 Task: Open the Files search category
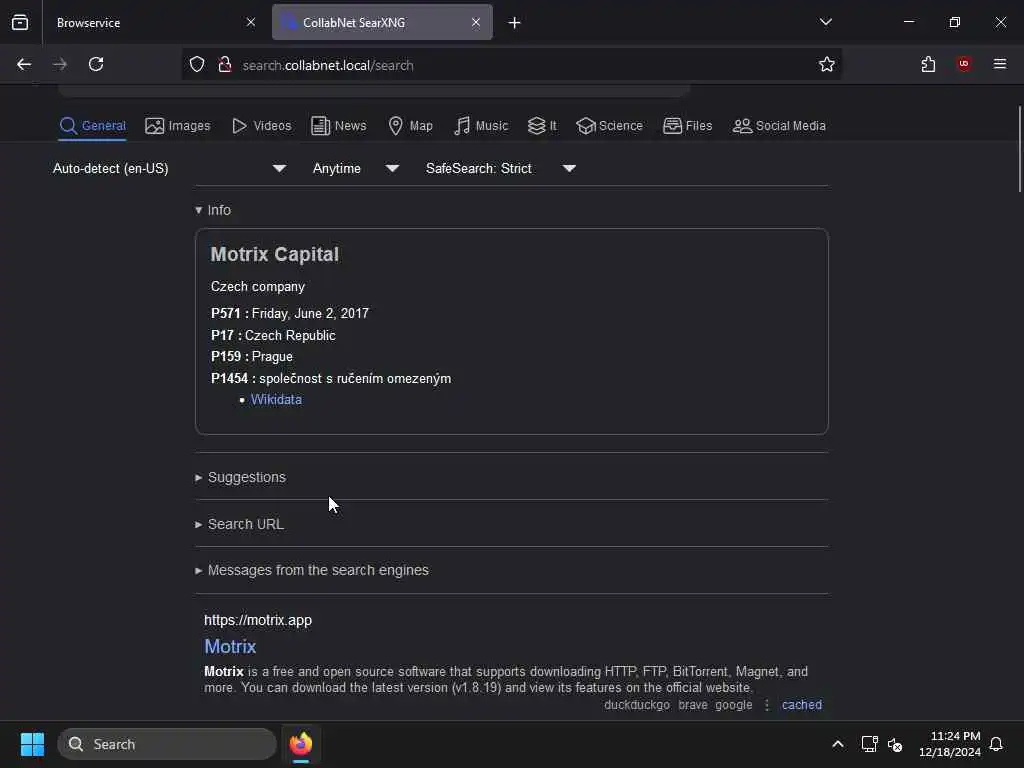click(687, 125)
